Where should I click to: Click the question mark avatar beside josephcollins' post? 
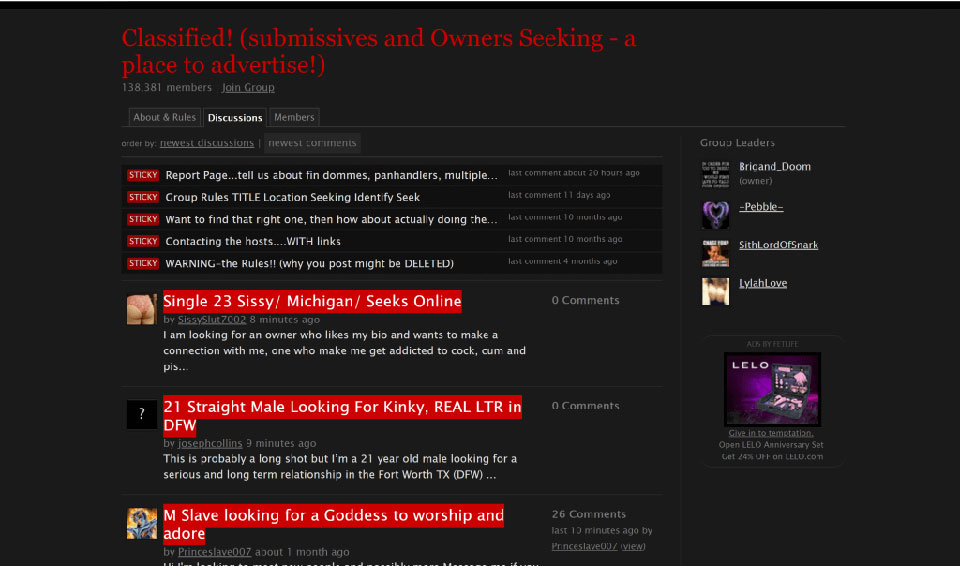coord(141,414)
